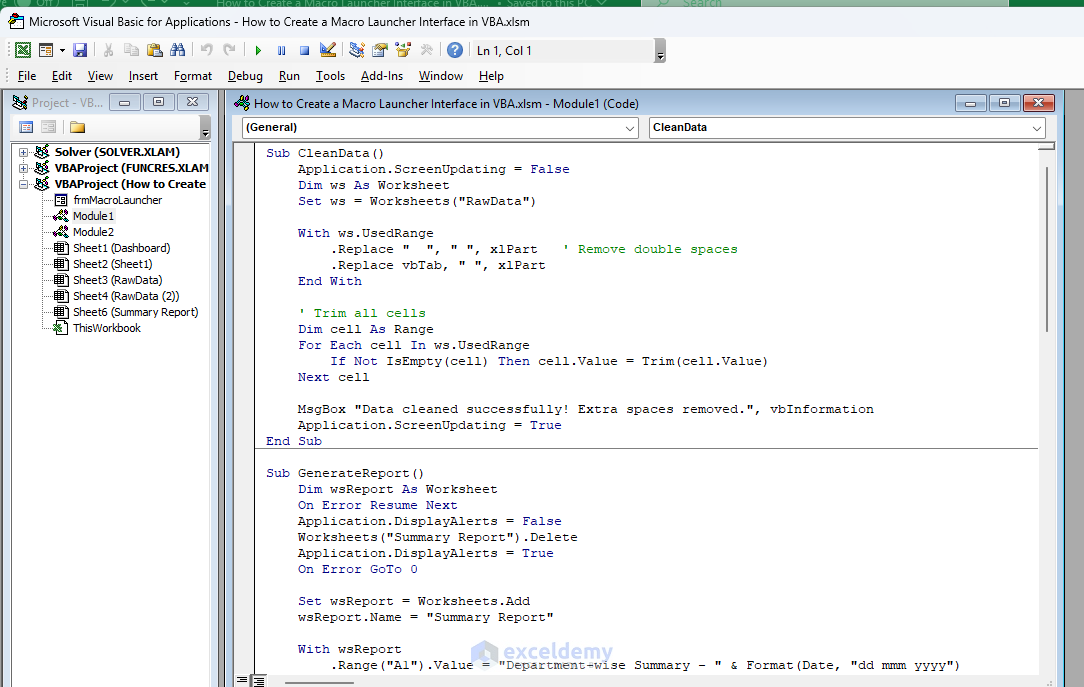Select Sheet1 (Dashboard) in tree
The image size is (1084, 687).
[122, 247]
